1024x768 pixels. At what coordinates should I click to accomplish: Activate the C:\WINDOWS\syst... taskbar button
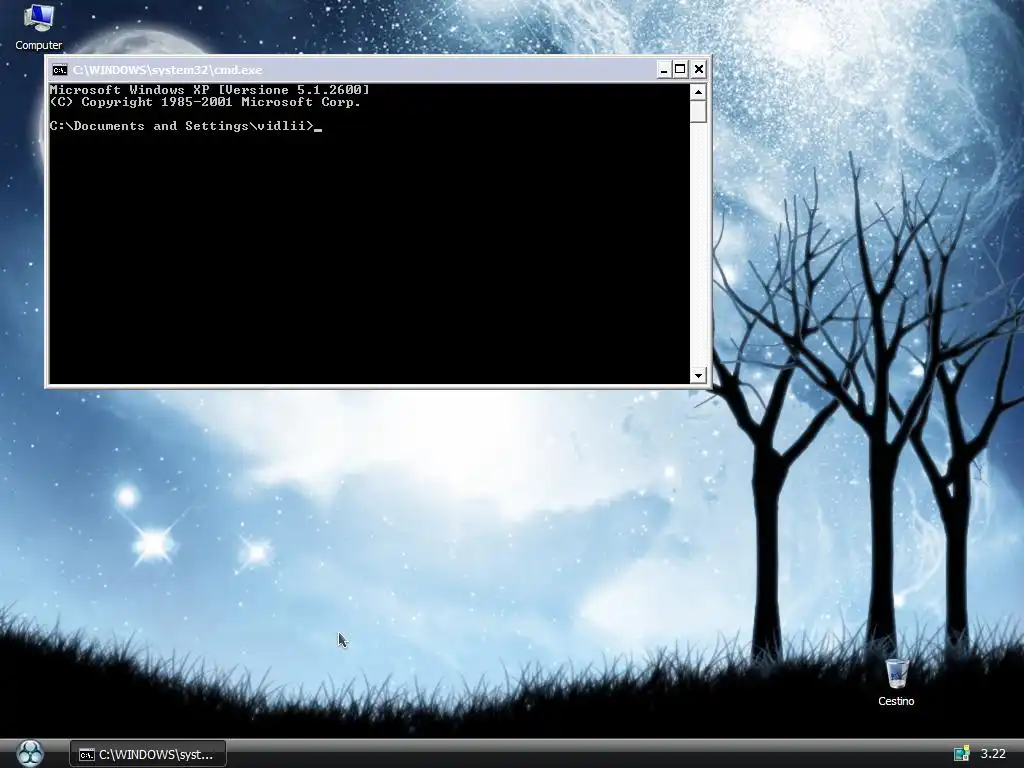(x=148, y=754)
